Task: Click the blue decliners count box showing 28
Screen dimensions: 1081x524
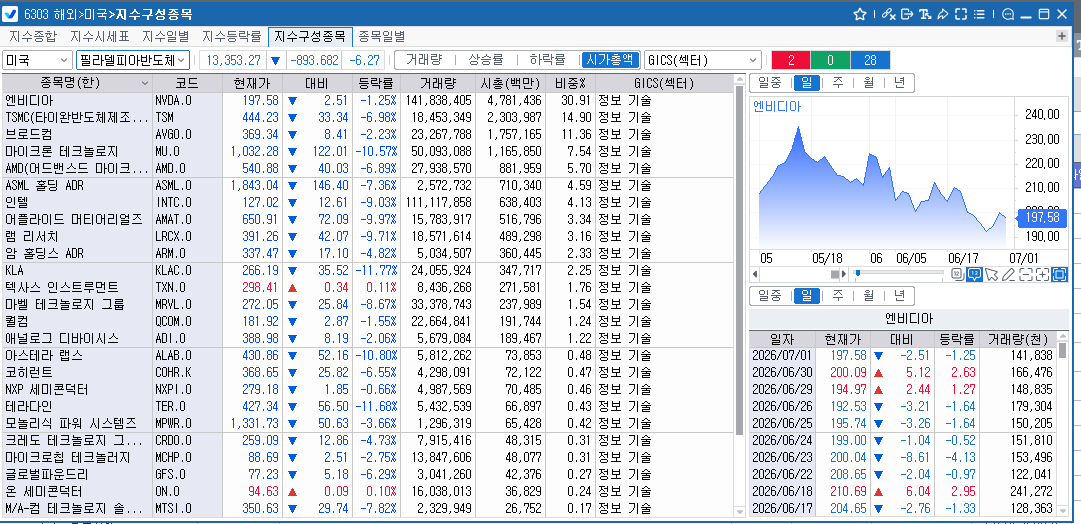Action: (870, 60)
